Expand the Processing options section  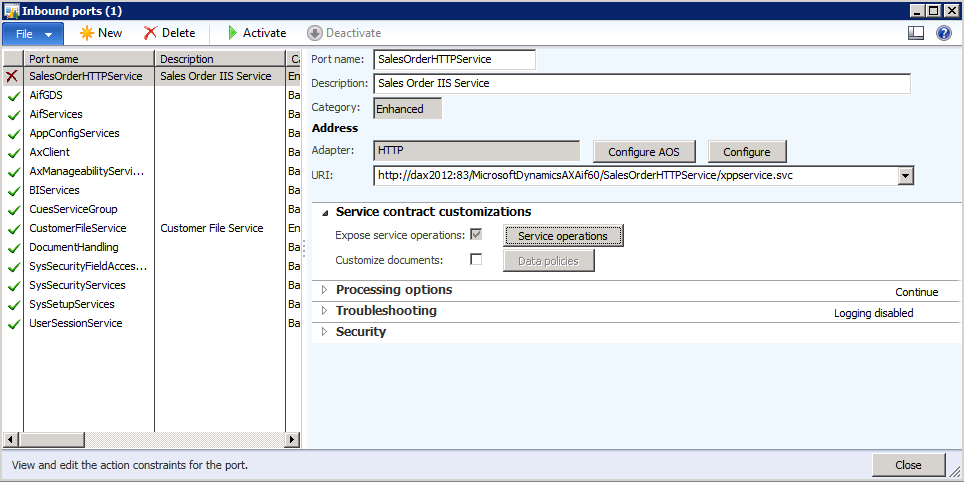coord(323,290)
